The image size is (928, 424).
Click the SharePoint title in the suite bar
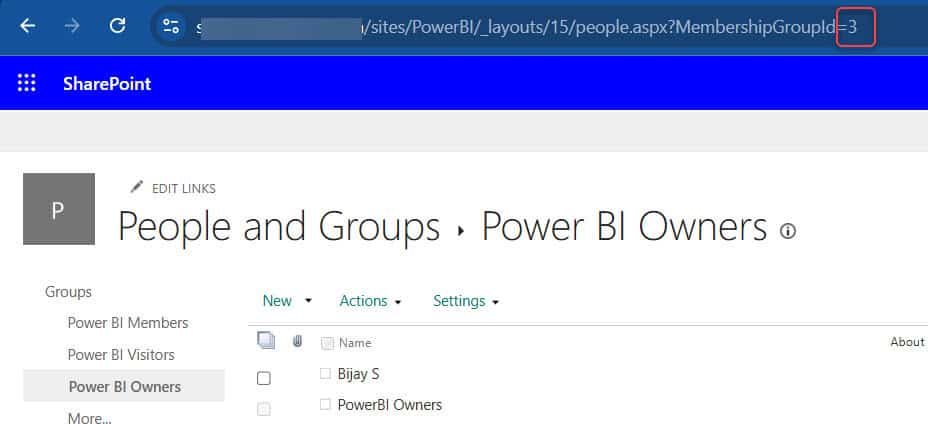click(107, 83)
